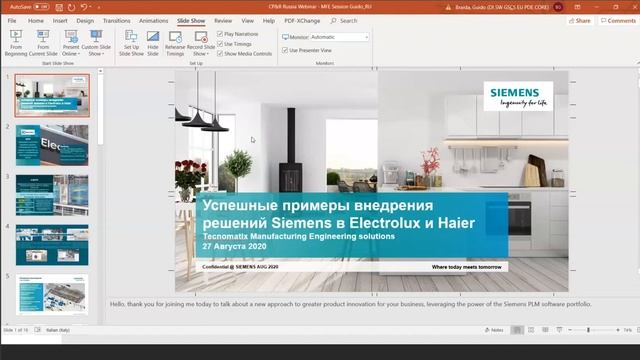
Task: Open the PDF-XChange tab
Action: 302,20
